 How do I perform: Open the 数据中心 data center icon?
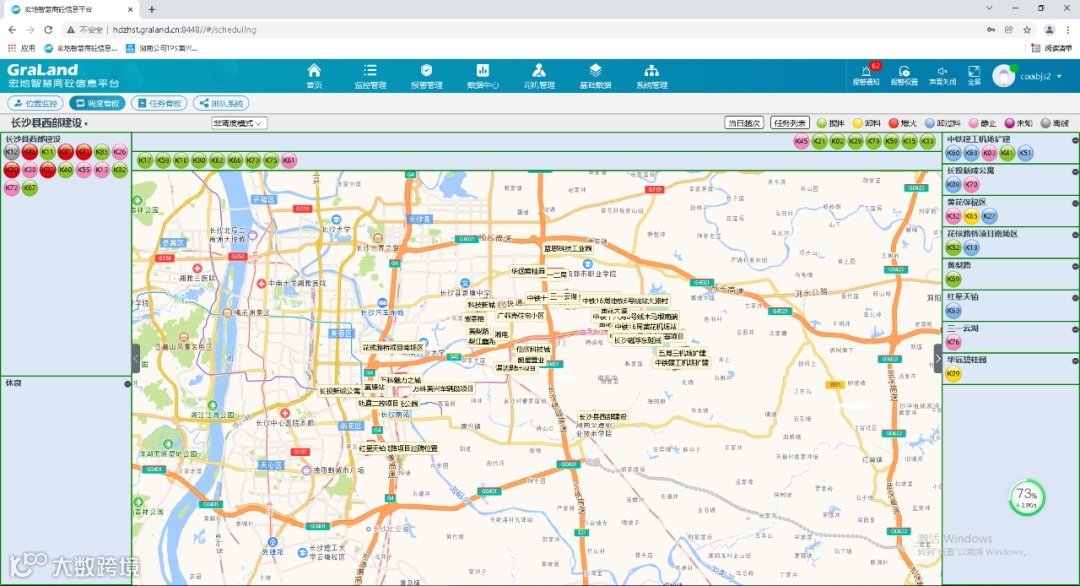coord(482,75)
